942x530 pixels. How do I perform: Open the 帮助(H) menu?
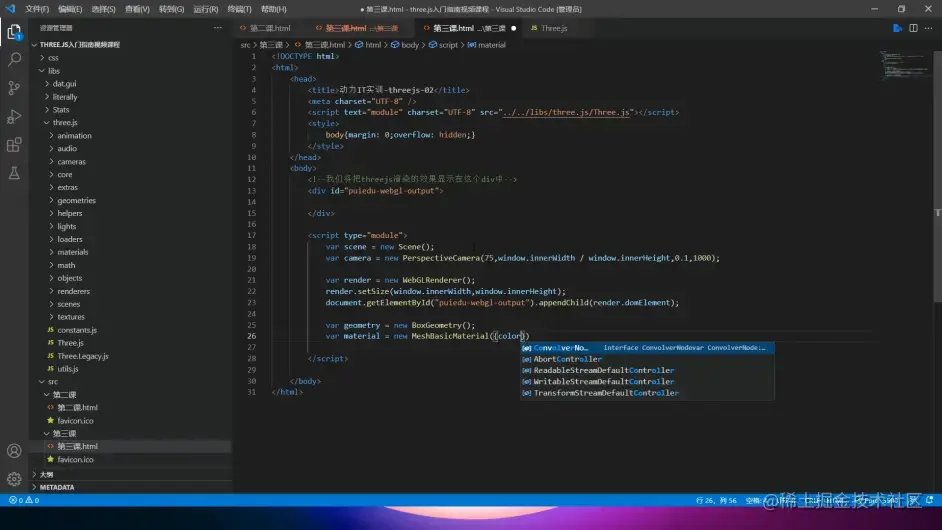273,9
